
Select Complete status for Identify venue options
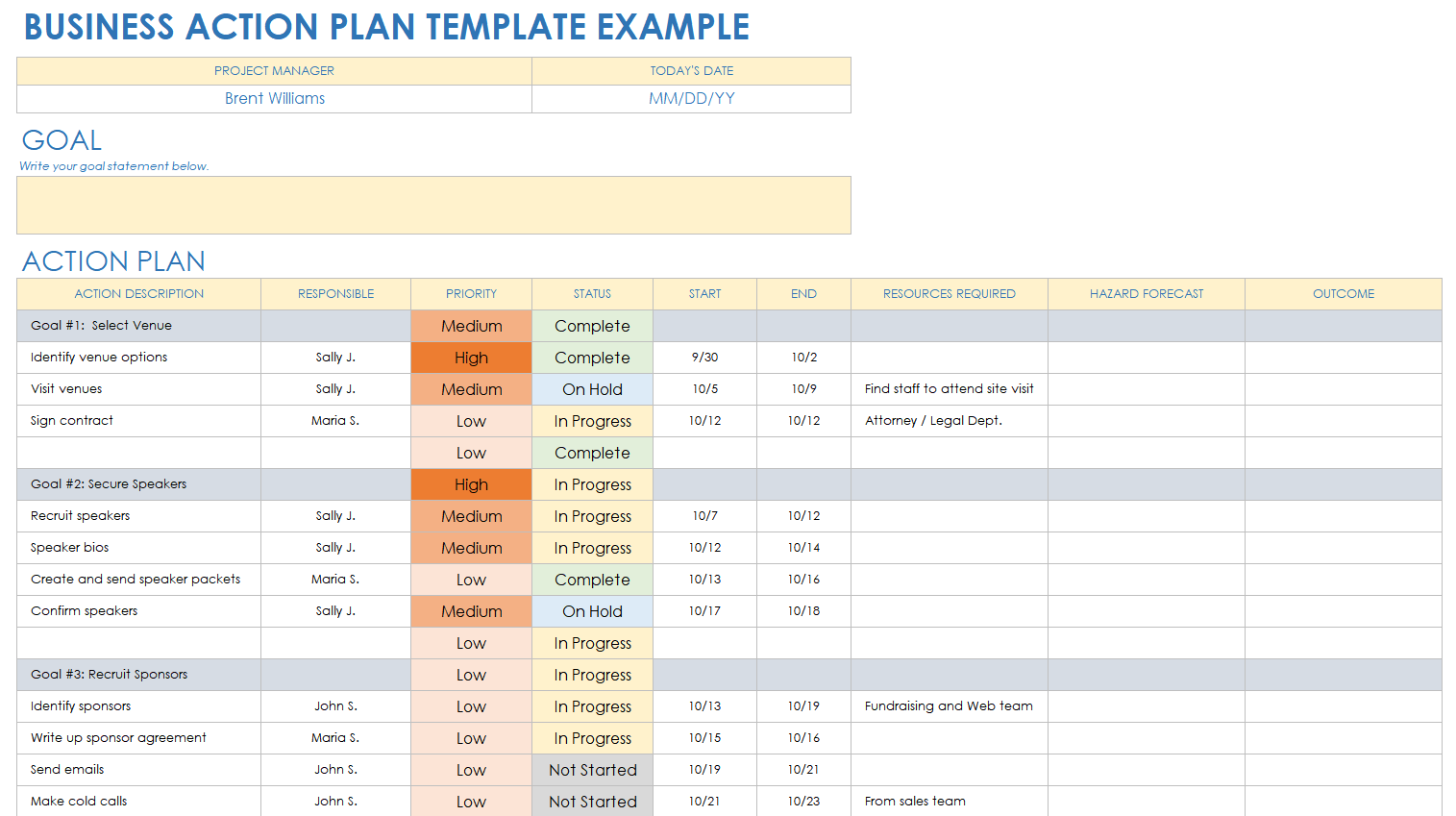click(x=592, y=358)
